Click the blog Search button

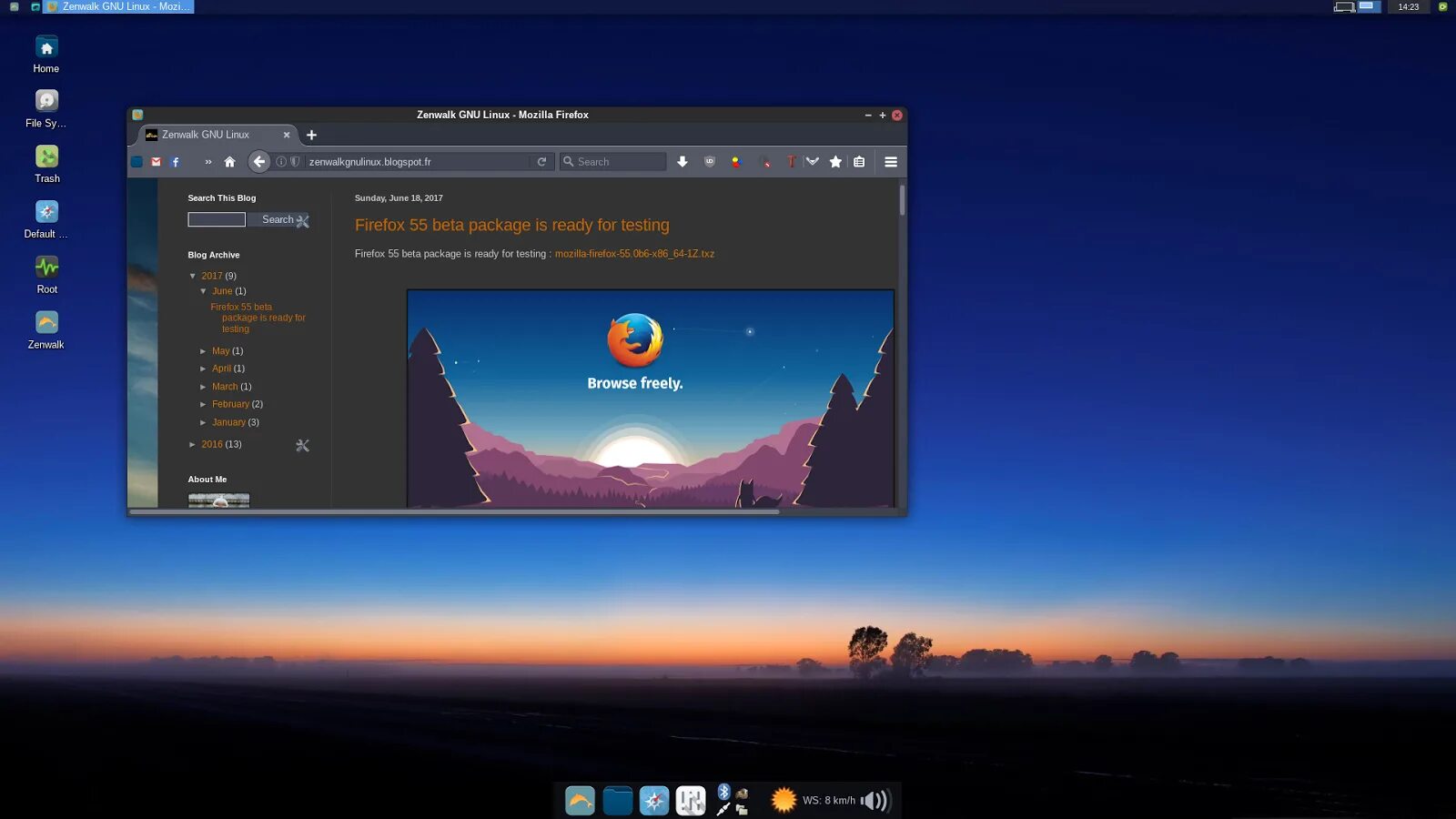[x=278, y=219]
